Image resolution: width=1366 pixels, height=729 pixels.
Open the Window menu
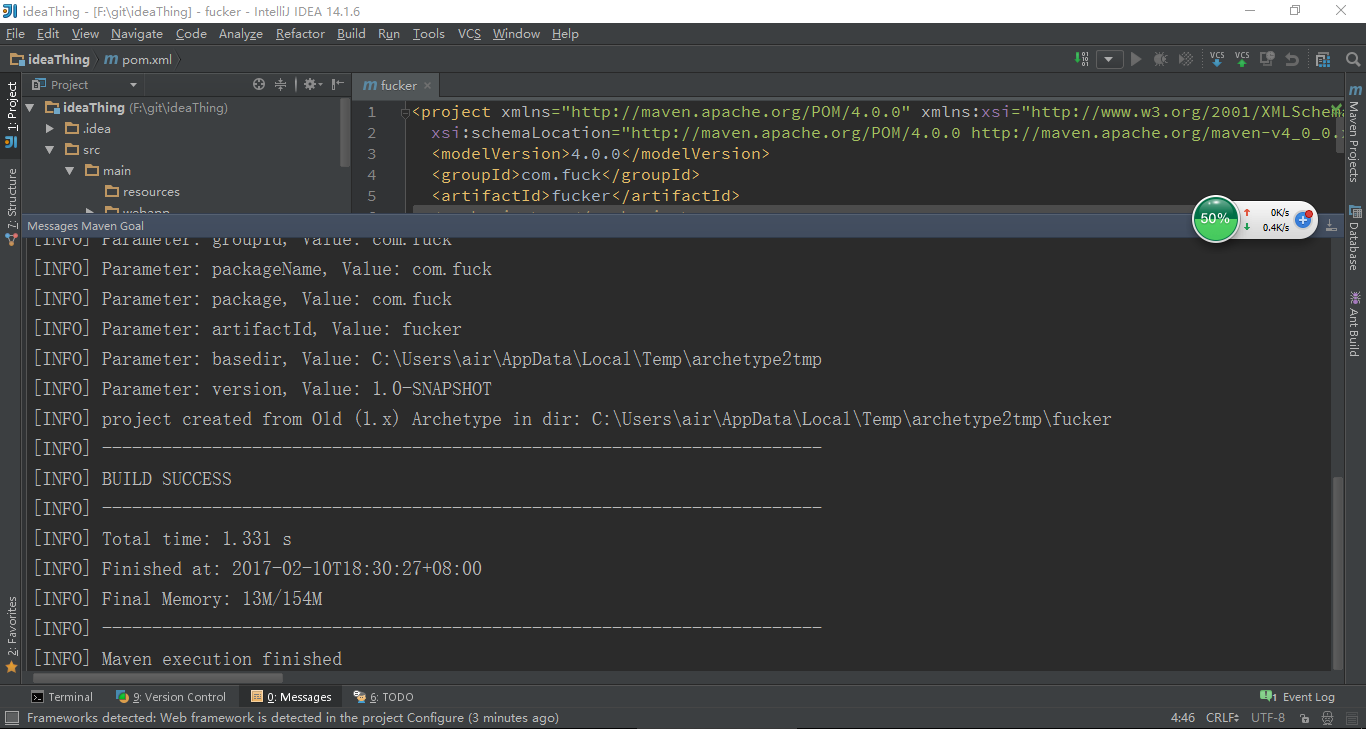516,33
